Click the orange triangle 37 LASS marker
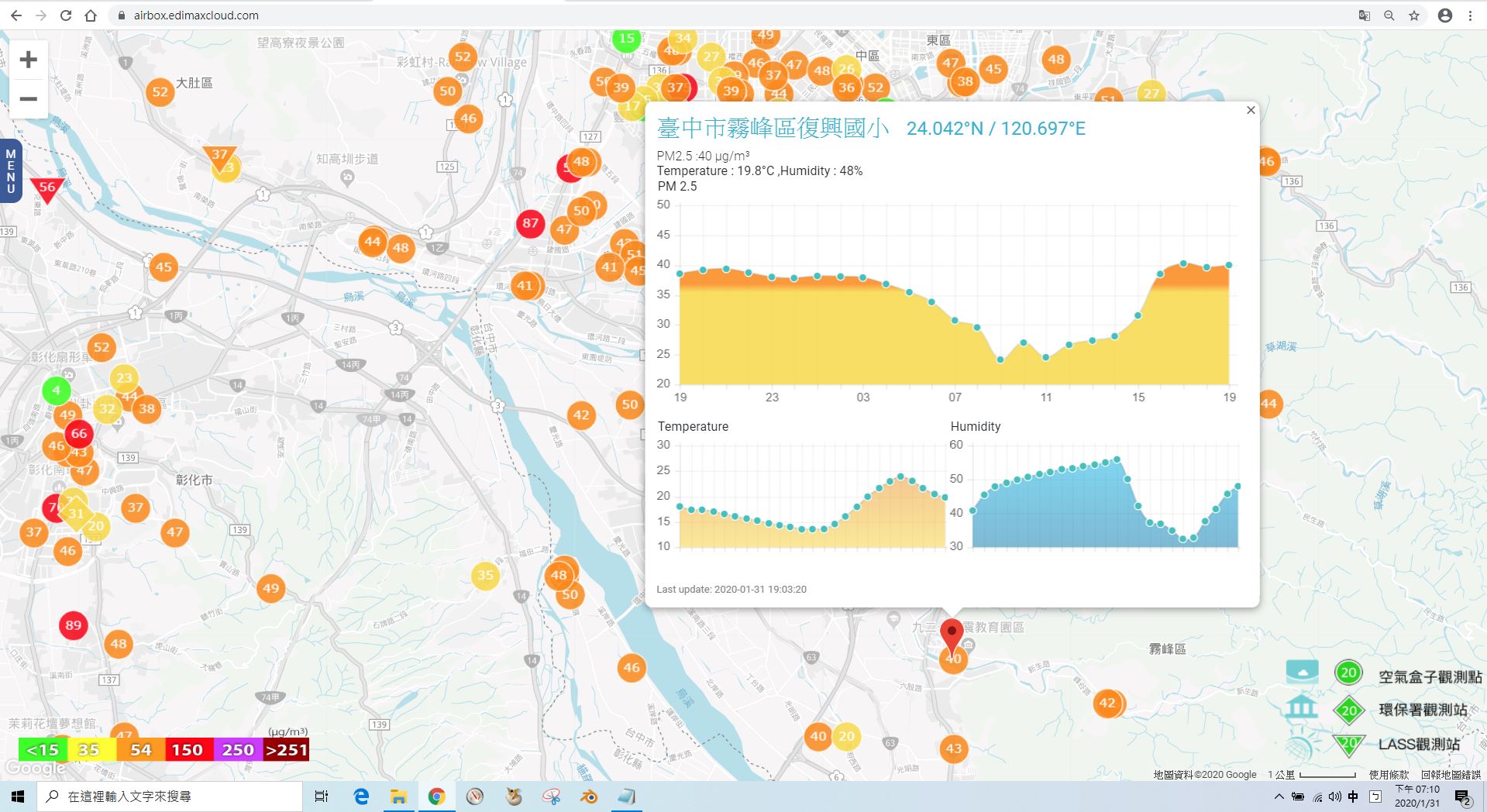The width and height of the screenshot is (1487, 812). click(x=219, y=157)
